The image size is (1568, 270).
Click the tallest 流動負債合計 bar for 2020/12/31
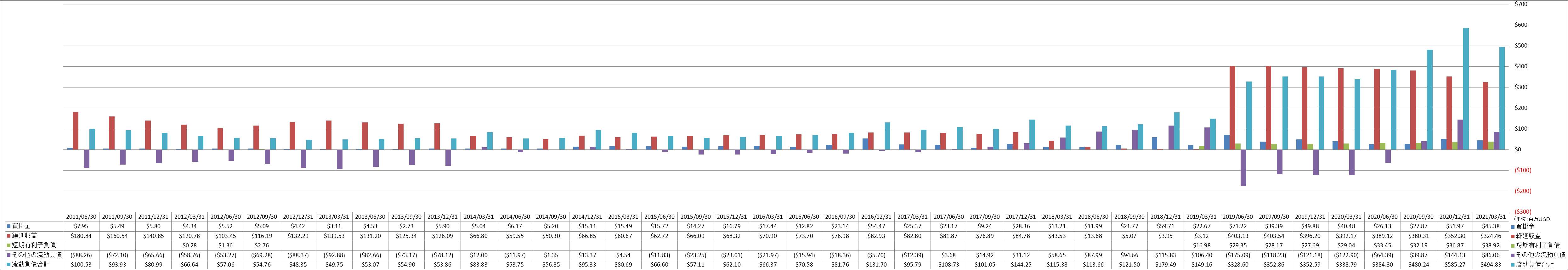point(1466,89)
